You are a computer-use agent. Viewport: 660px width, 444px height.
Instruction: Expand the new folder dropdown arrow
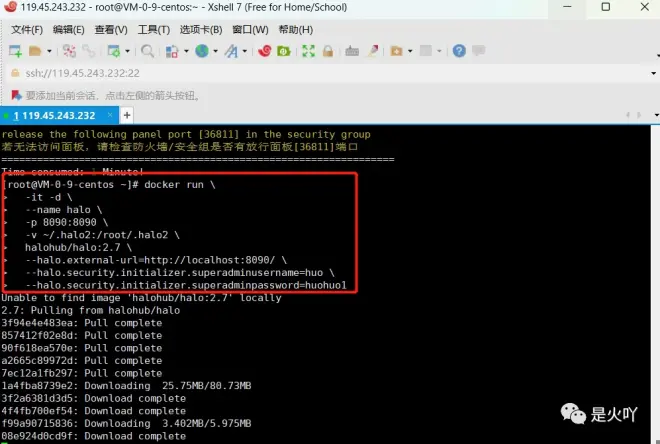(x=410, y=51)
